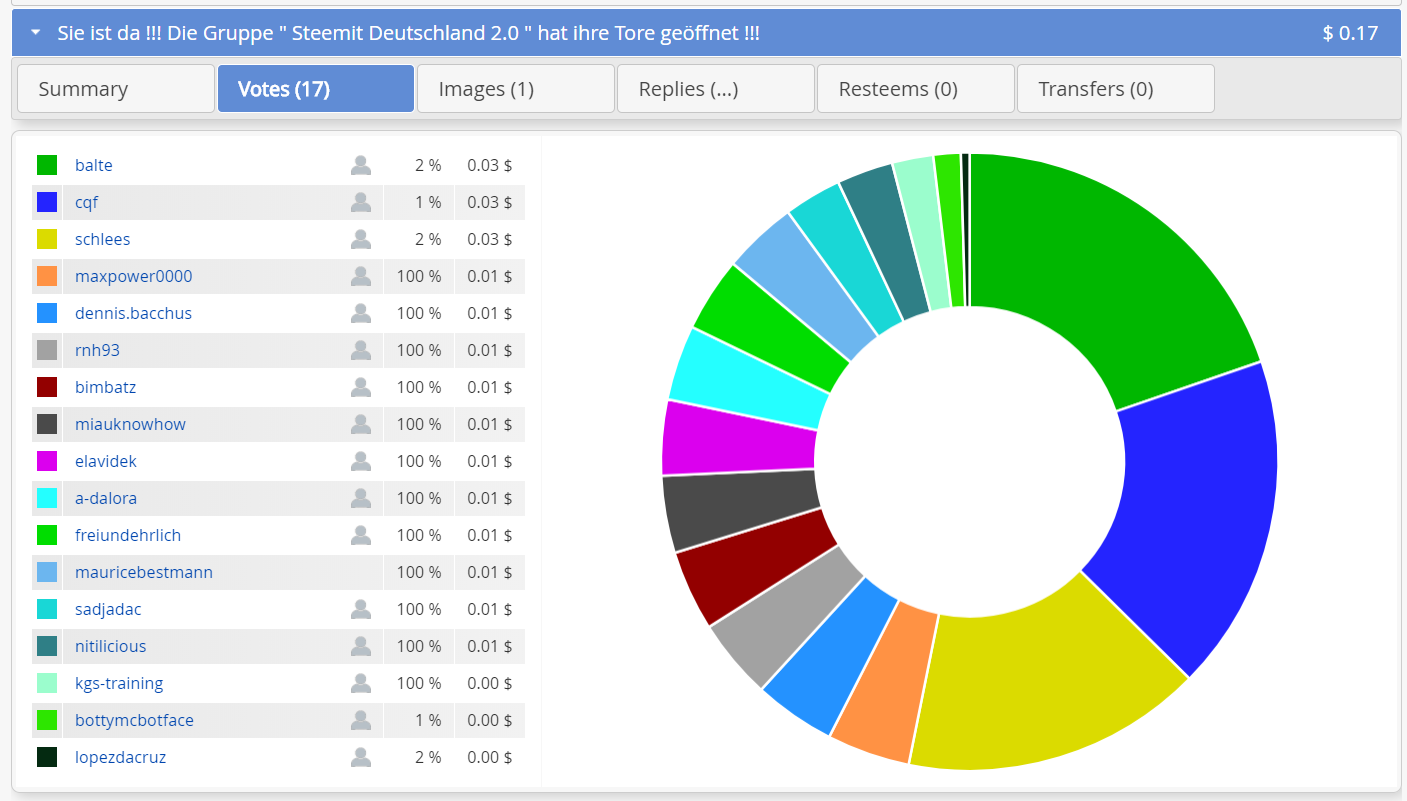Click the rnh93 voter name
The width and height of the screenshot is (1407, 801).
click(x=97, y=350)
